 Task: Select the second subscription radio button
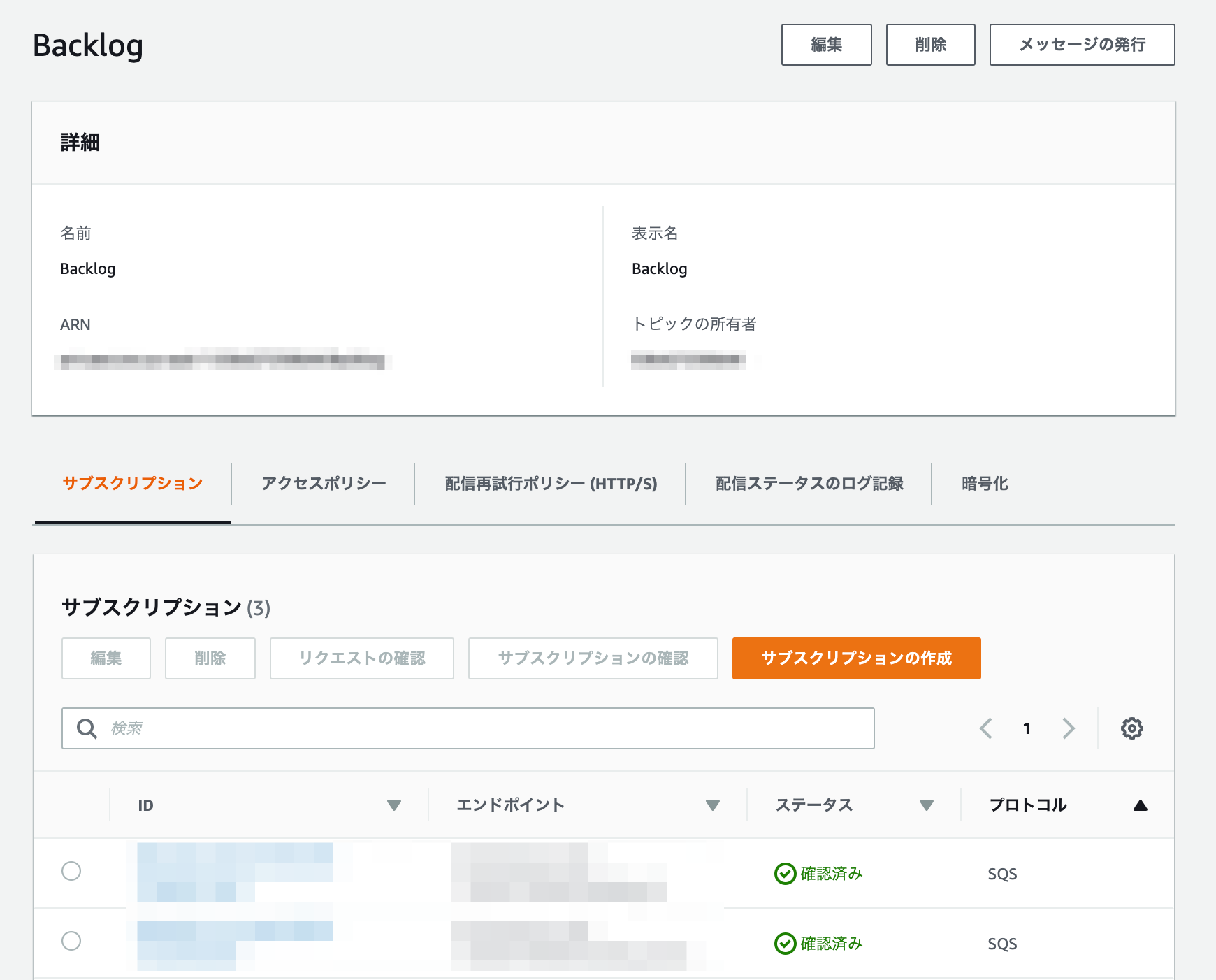71,941
